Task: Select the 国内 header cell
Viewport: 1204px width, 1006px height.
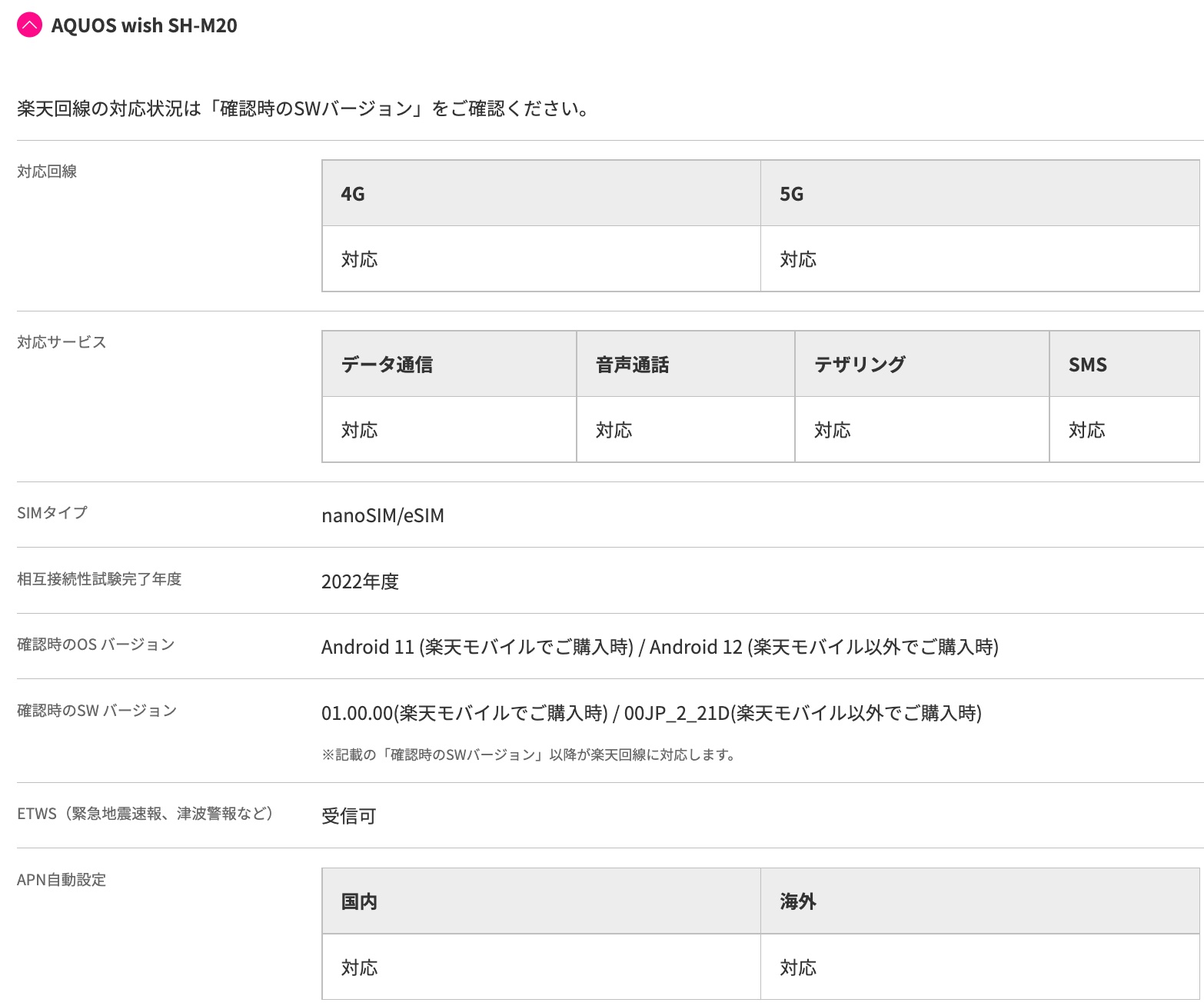Action: click(541, 901)
